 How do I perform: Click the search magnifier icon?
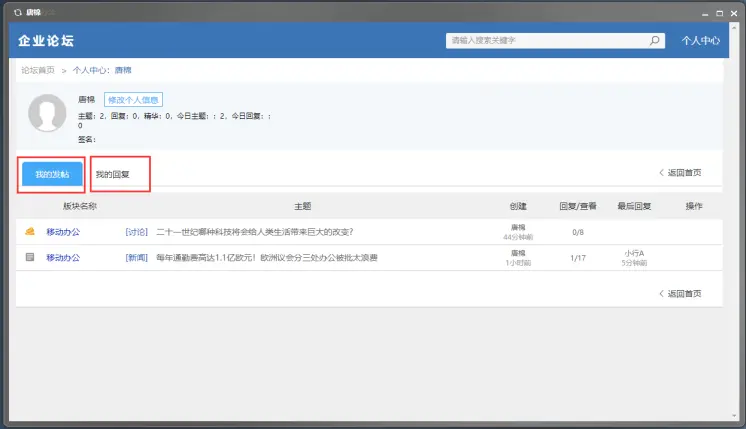tap(655, 40)
